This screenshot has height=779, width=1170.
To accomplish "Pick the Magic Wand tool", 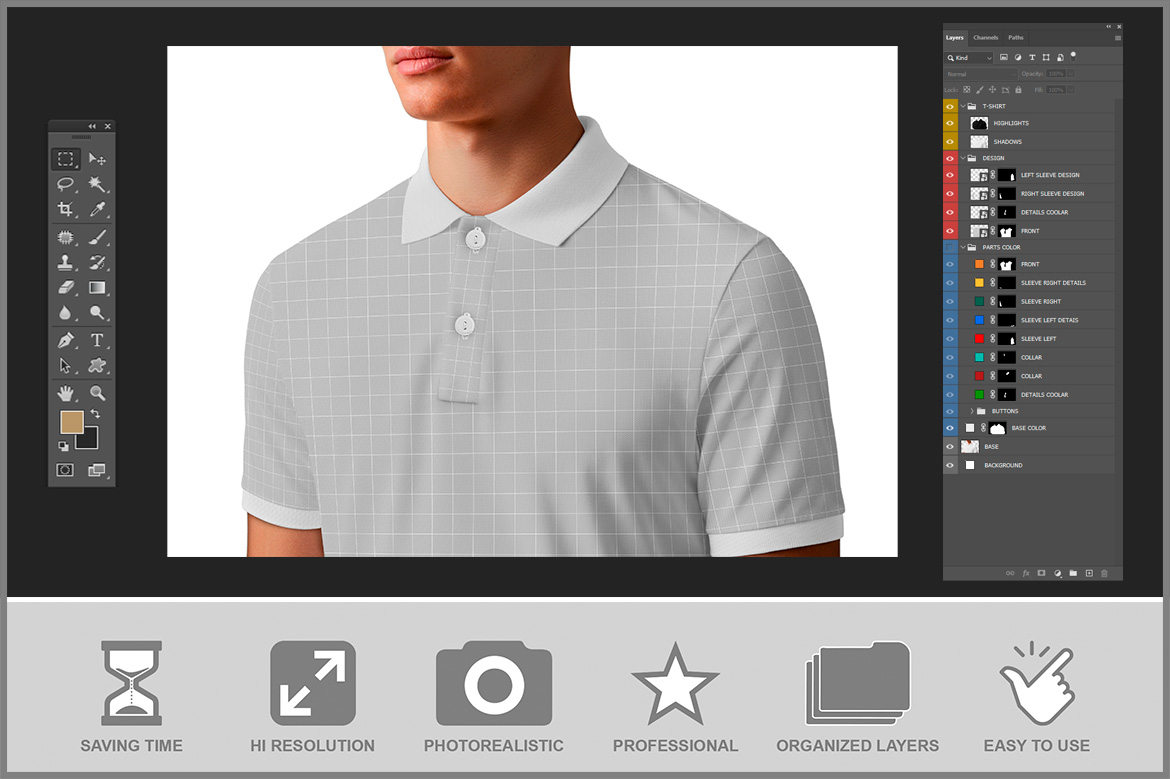I will [97, 184].
